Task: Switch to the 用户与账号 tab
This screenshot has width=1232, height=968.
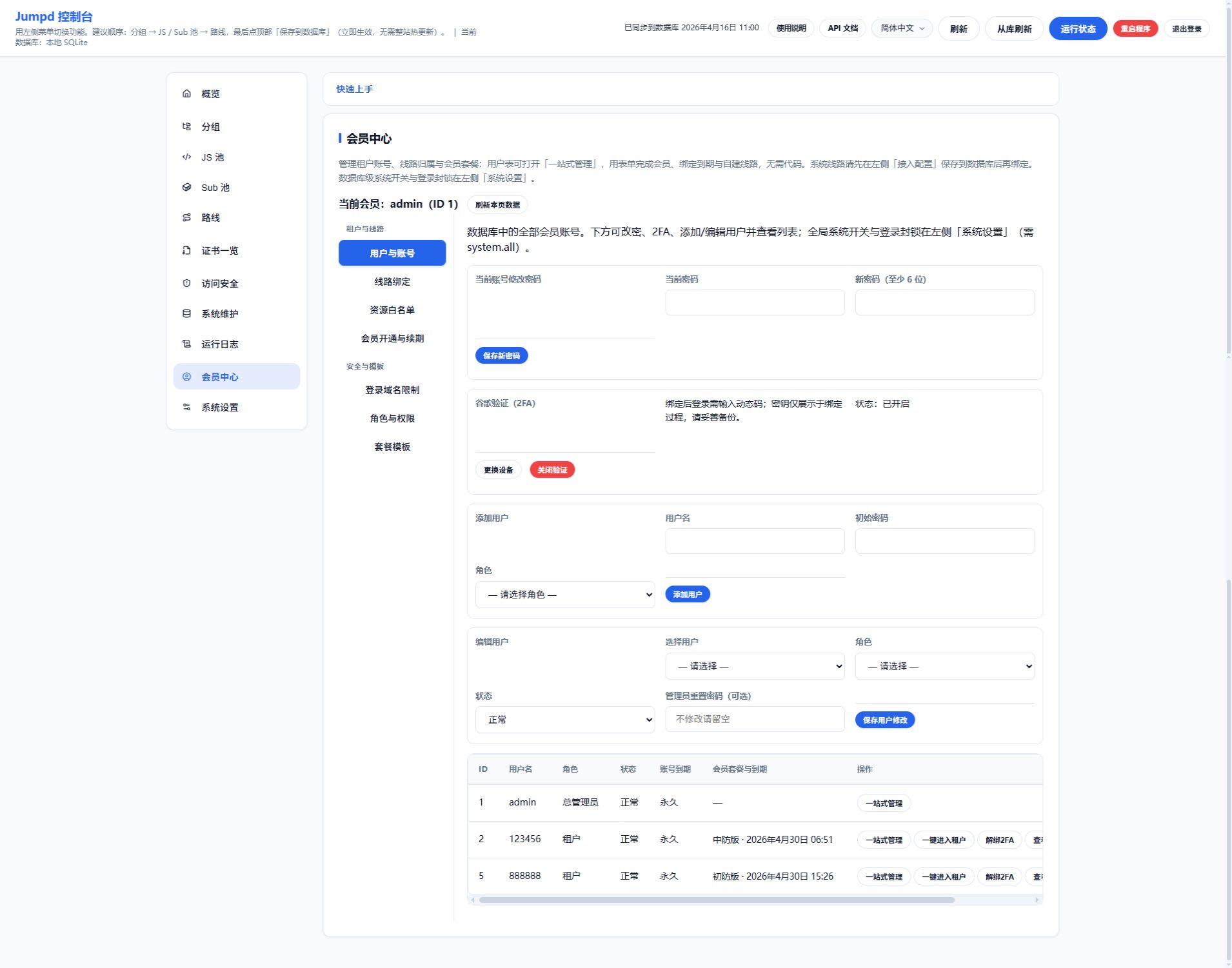Action: pyautogui.click(x=392, y=253)
